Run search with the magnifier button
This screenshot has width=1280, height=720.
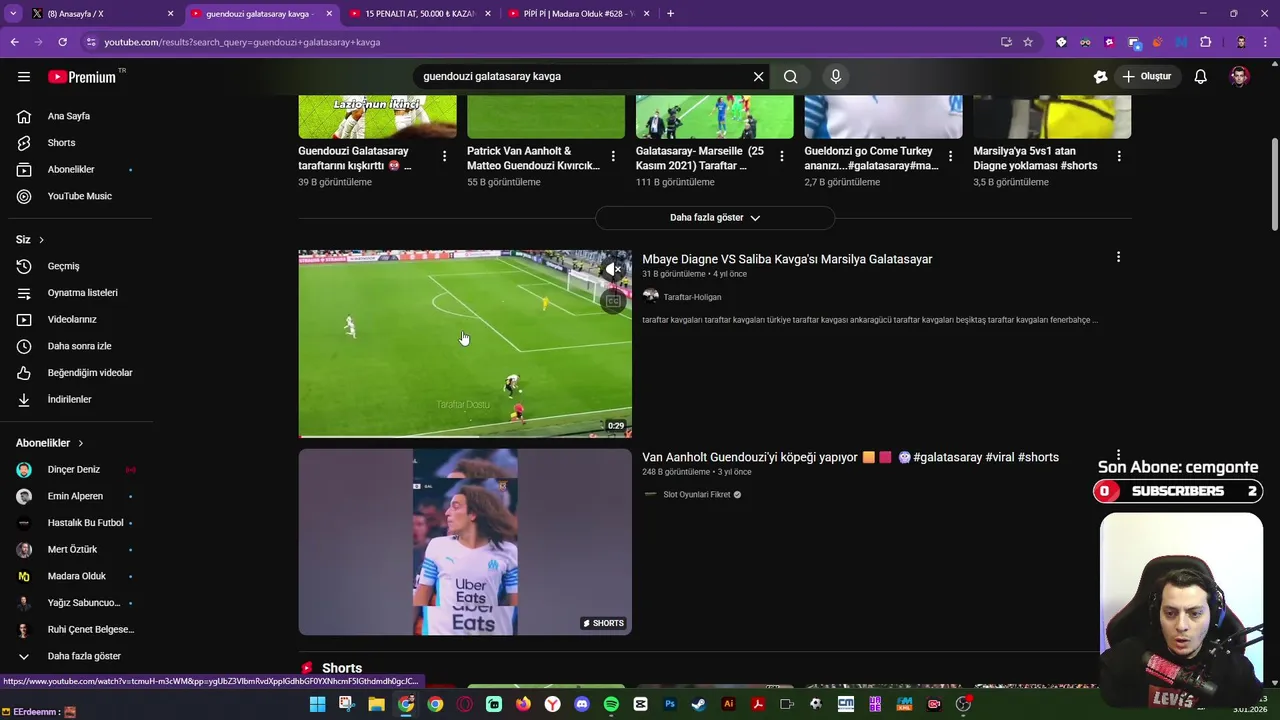point(791,77)
